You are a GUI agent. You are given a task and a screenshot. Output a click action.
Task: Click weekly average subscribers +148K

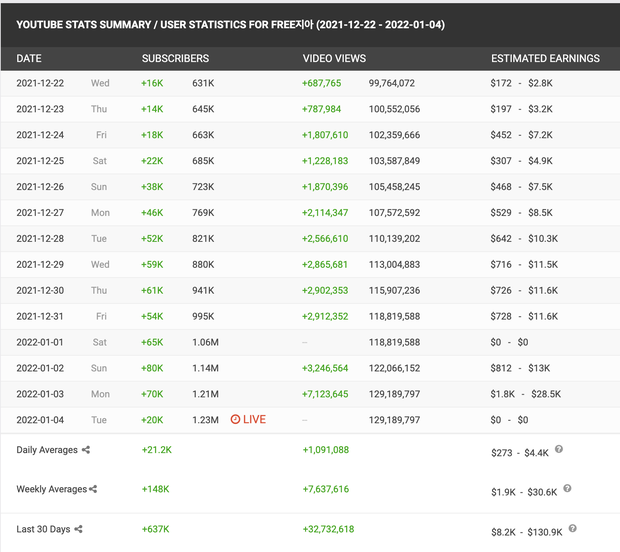tap(155, 489)
